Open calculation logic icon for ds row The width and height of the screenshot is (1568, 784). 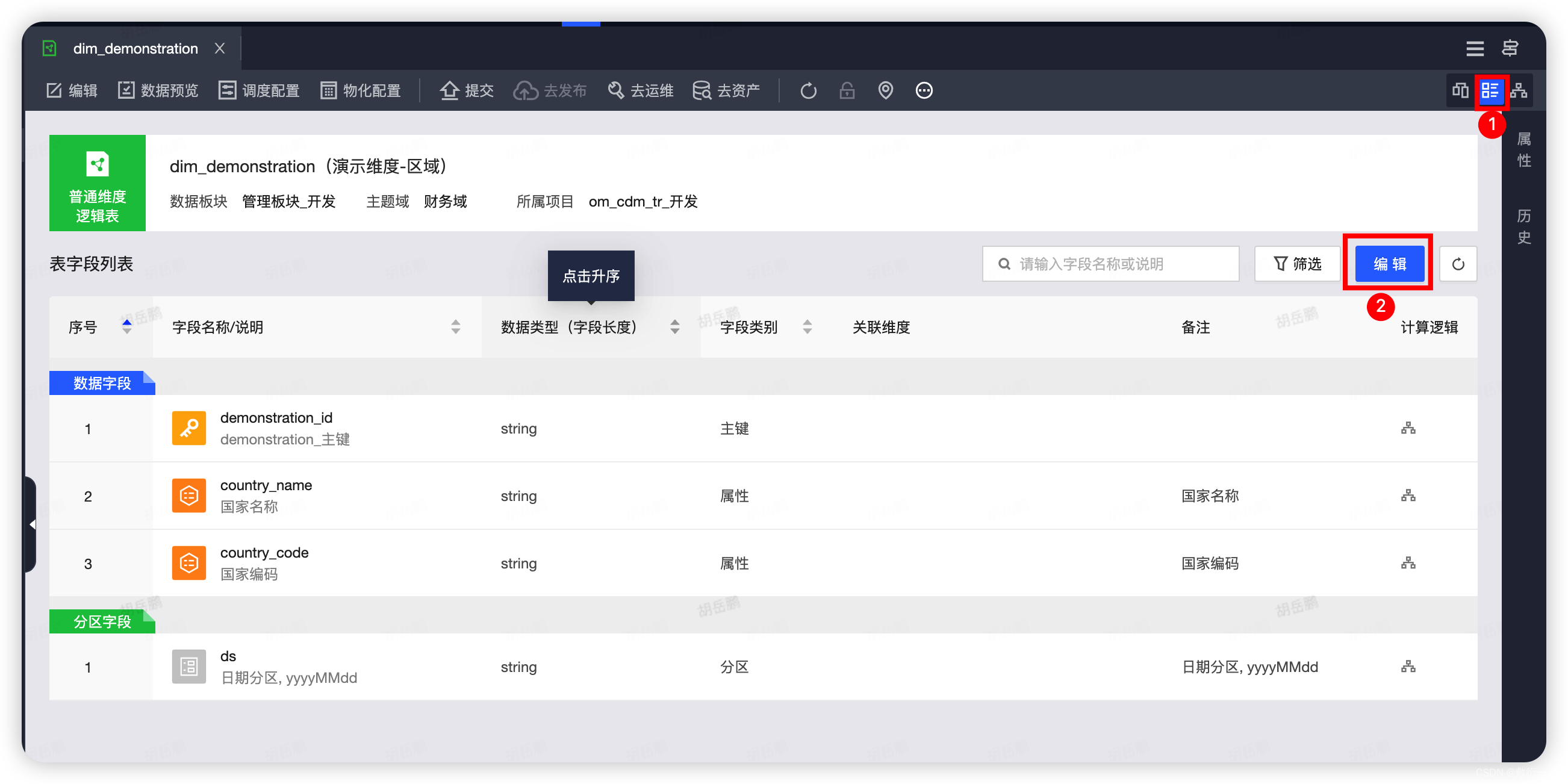point(1407,667)
